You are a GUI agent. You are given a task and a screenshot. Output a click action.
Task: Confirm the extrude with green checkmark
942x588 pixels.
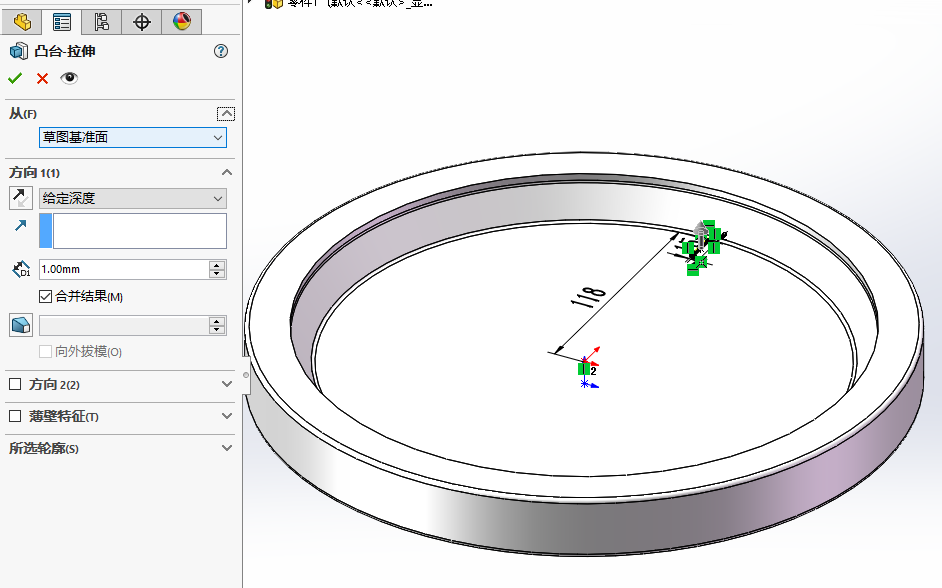15,78
